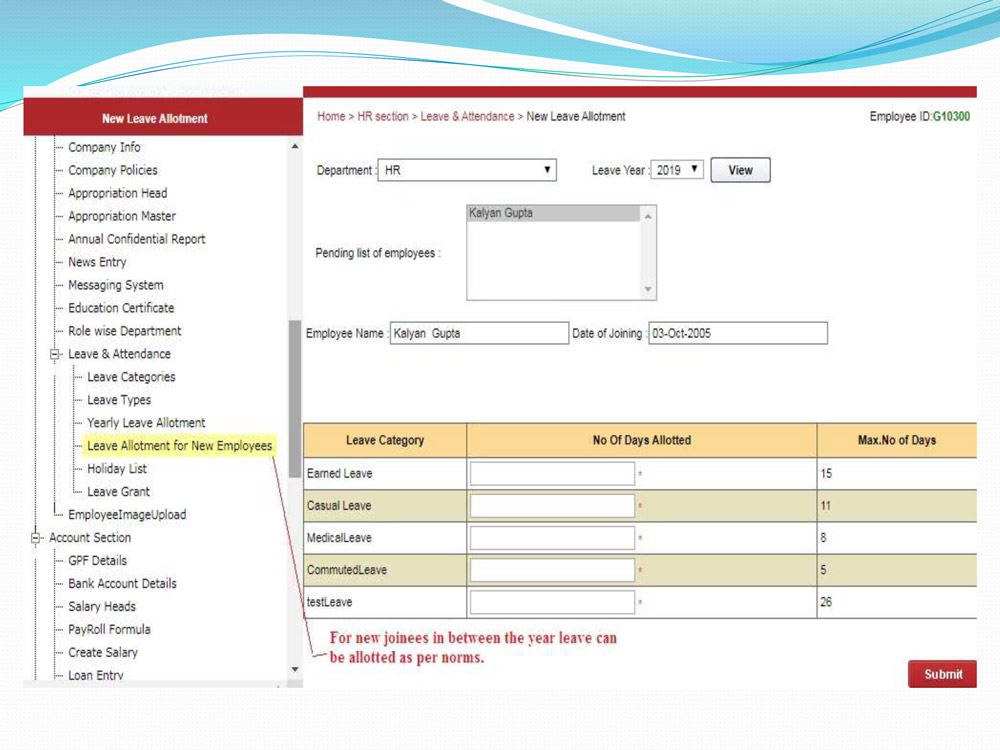The width and height of the screenshot is (1000, 750).
Task: Open the Leave & Attendance breadcrumb link
Action: (x=466, y=116)
